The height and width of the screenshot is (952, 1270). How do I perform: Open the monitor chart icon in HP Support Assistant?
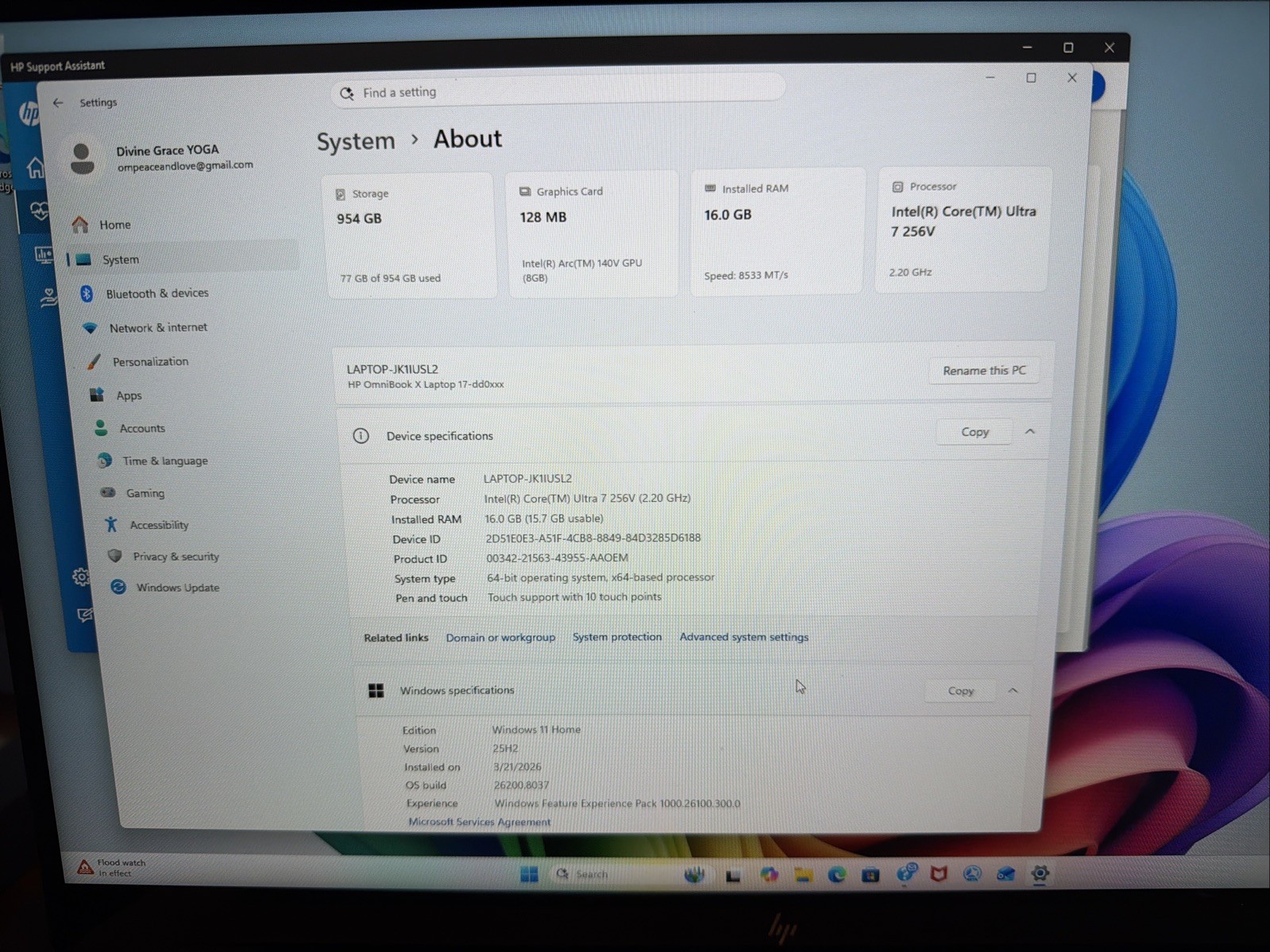coord(44,255)
